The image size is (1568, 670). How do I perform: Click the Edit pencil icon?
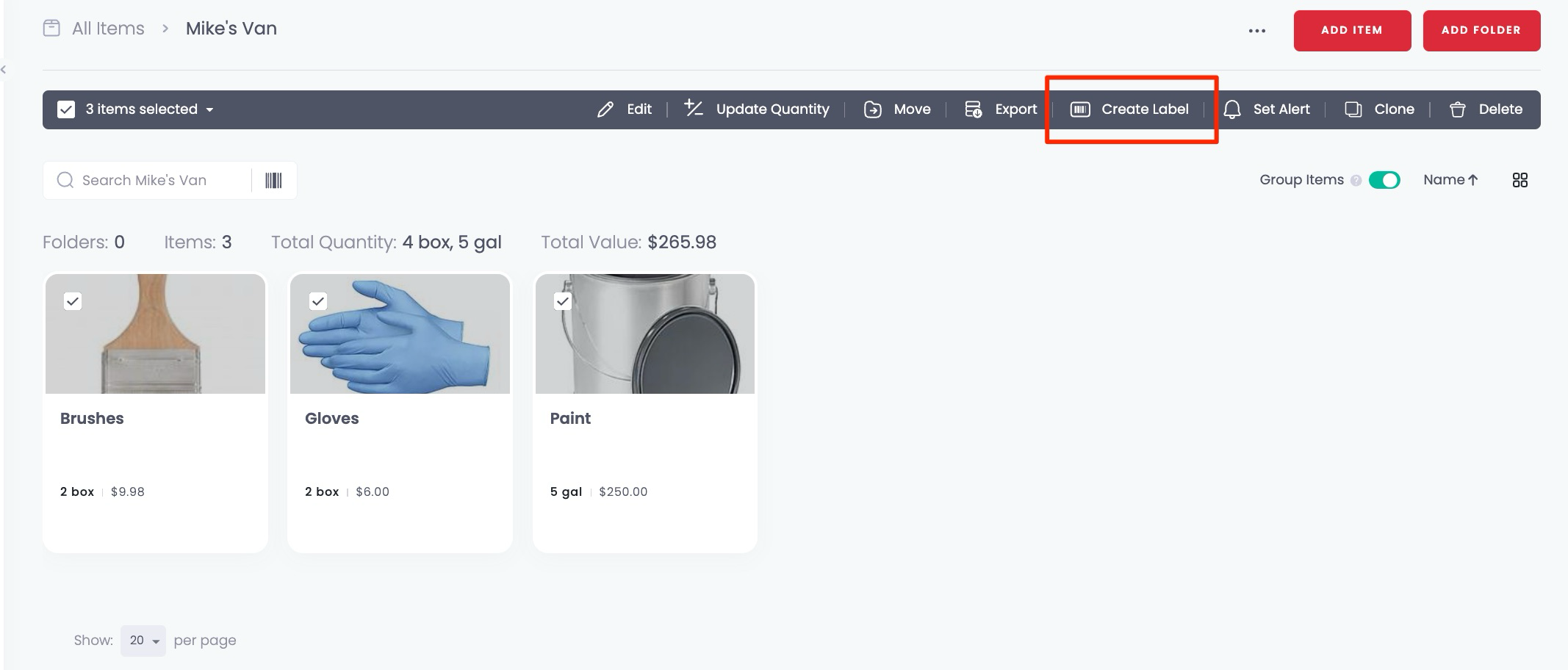point(605,109)
